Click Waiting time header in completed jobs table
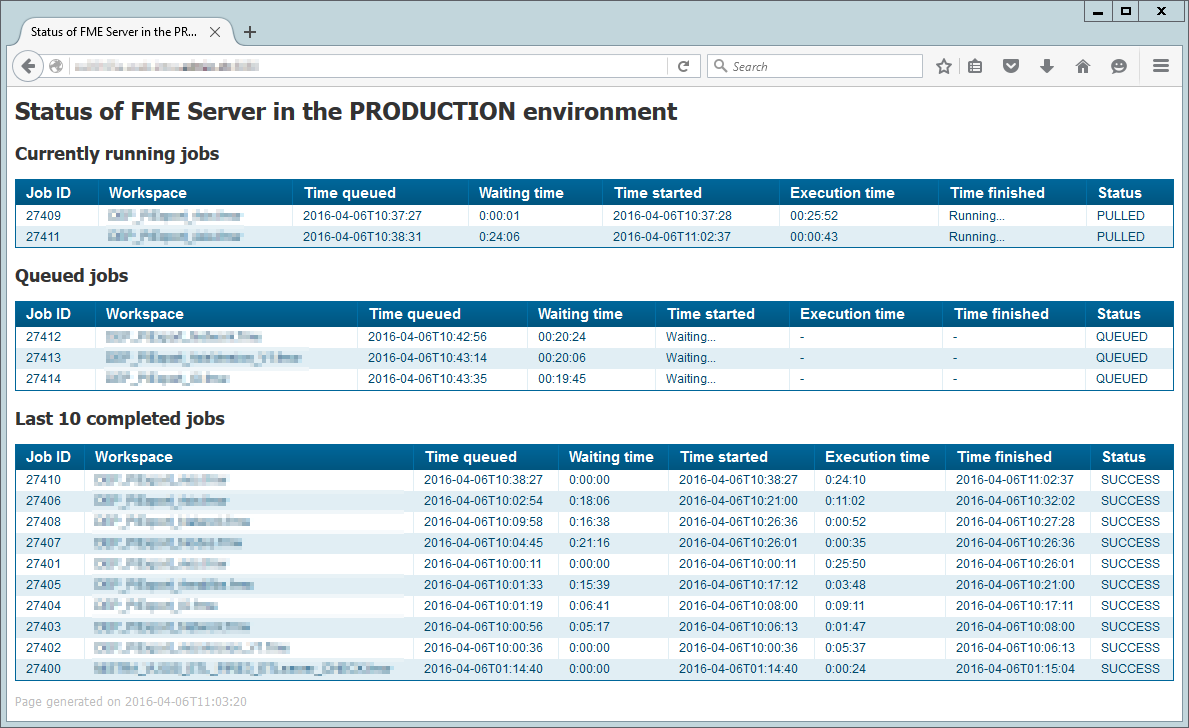Image resolution: width=1189 pixels, height=728 pixels. click(x=611, y=457)
